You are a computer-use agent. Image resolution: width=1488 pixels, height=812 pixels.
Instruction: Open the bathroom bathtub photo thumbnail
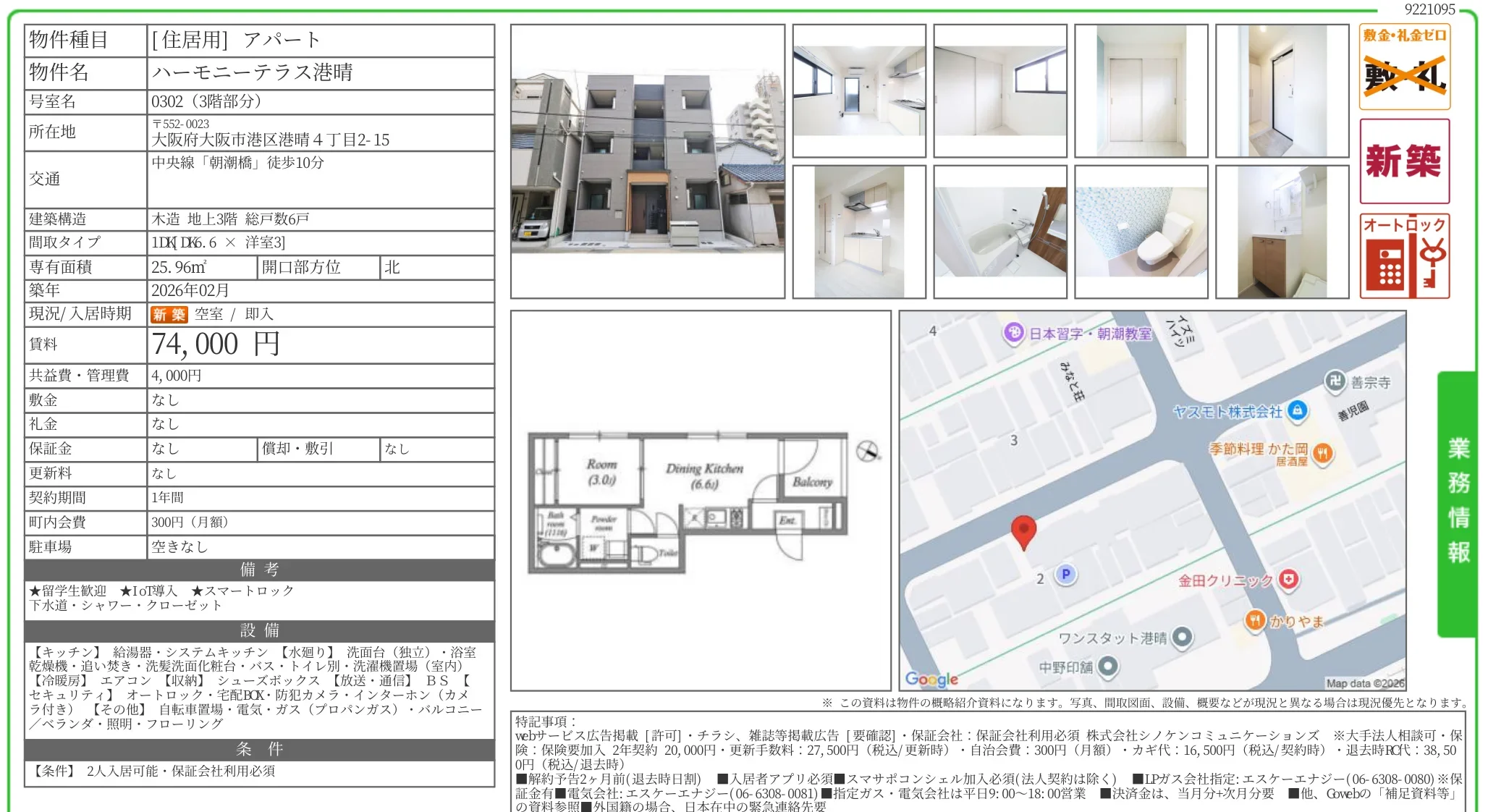pyautogui.click(x=1000, y=232)
